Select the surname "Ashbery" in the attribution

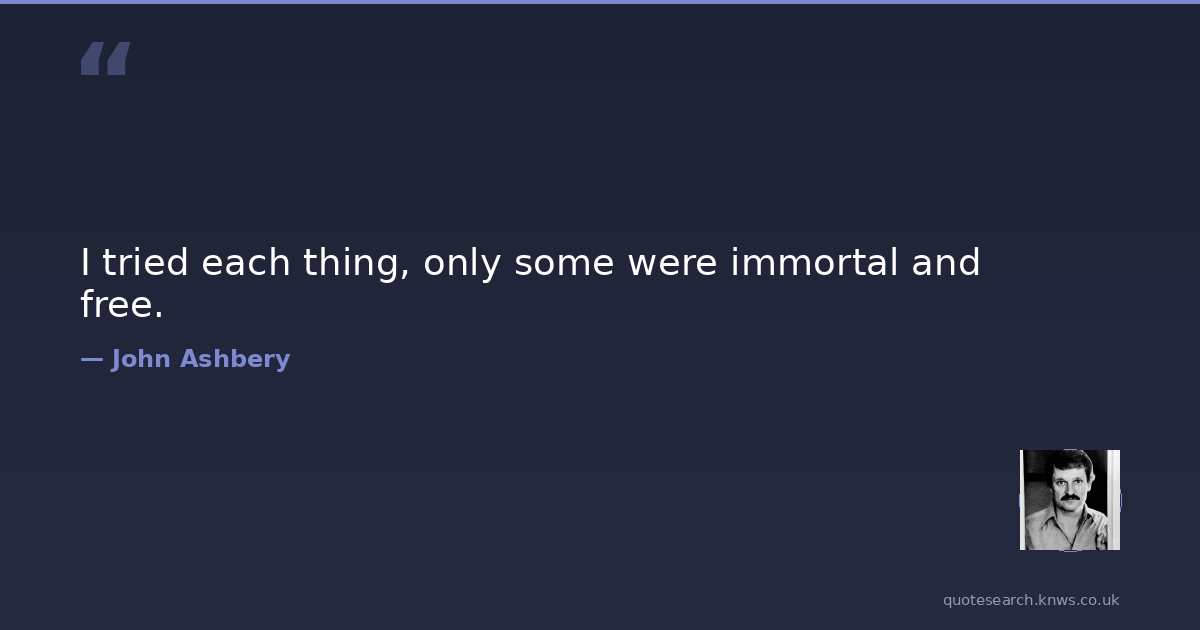coord(235,359)
